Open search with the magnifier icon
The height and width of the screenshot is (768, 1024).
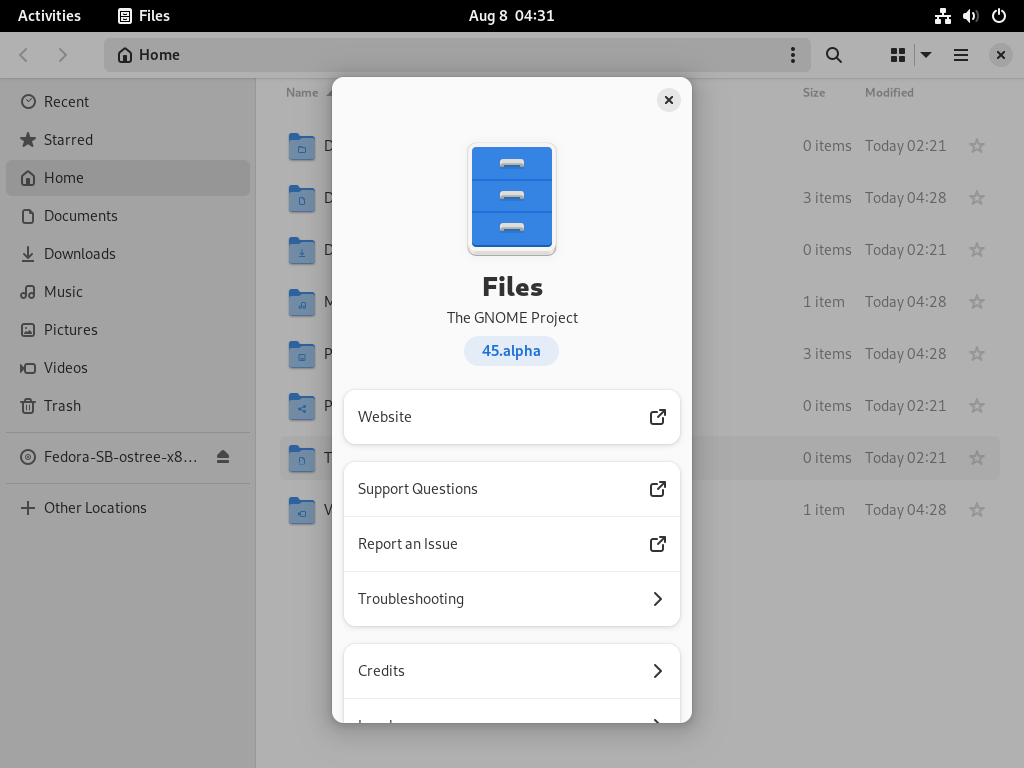(833, 55)
